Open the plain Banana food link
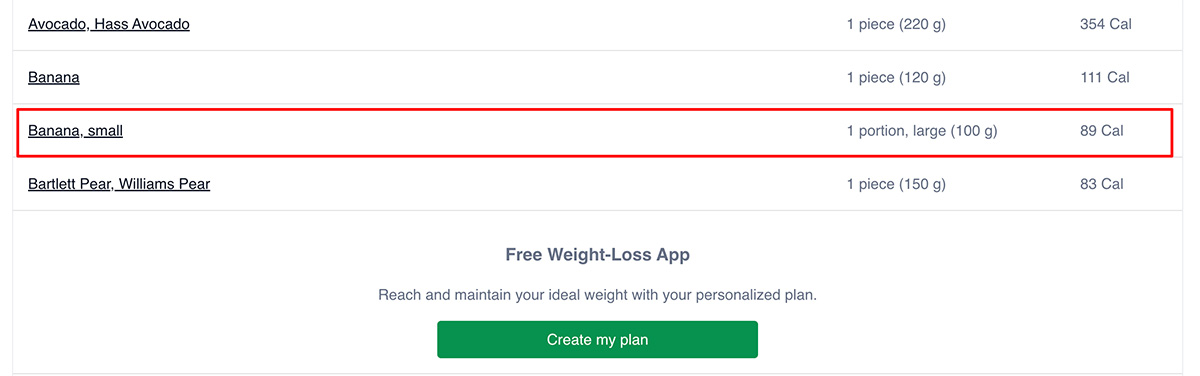Screen dimensions: 1200x376 tap(54, 77)
